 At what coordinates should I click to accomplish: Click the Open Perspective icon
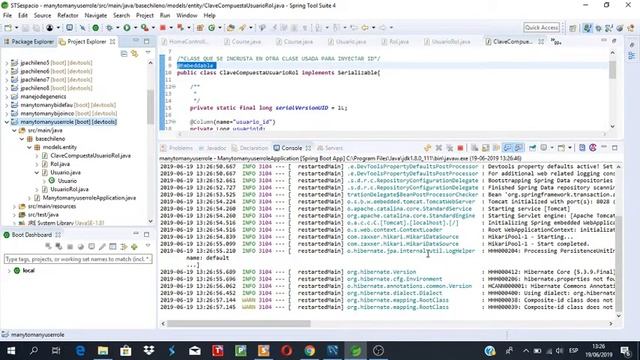[x=573, y=28]
